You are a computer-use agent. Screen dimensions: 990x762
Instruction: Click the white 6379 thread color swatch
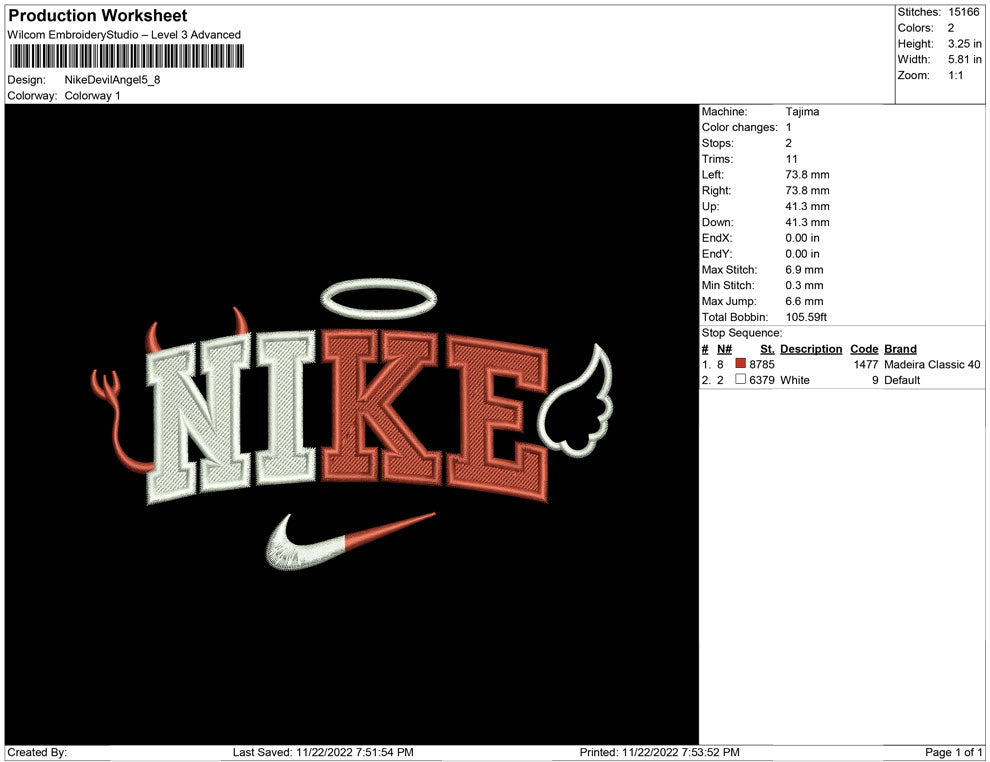741,379
